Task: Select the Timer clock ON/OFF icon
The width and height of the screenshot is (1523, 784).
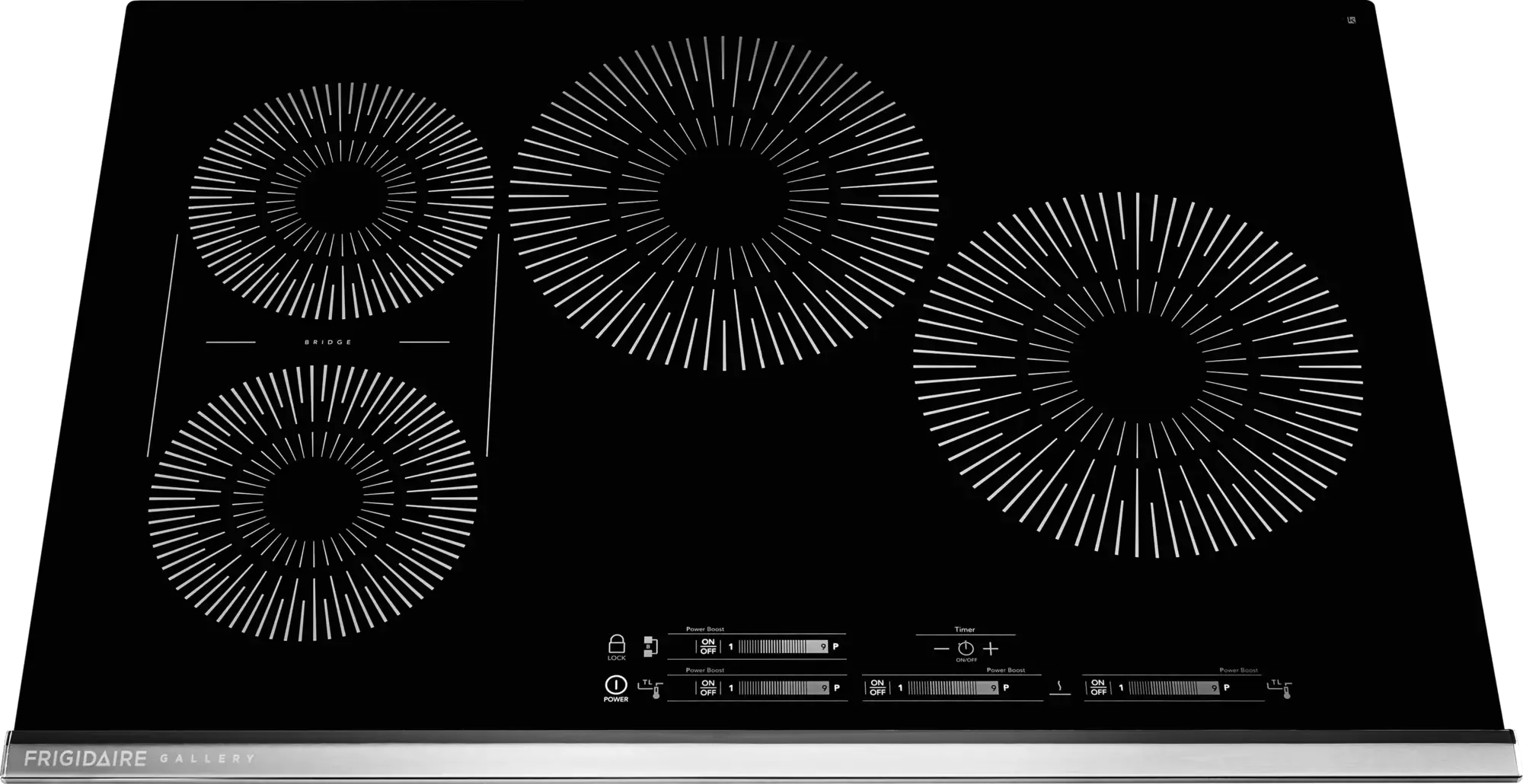Action: [966, 648]
